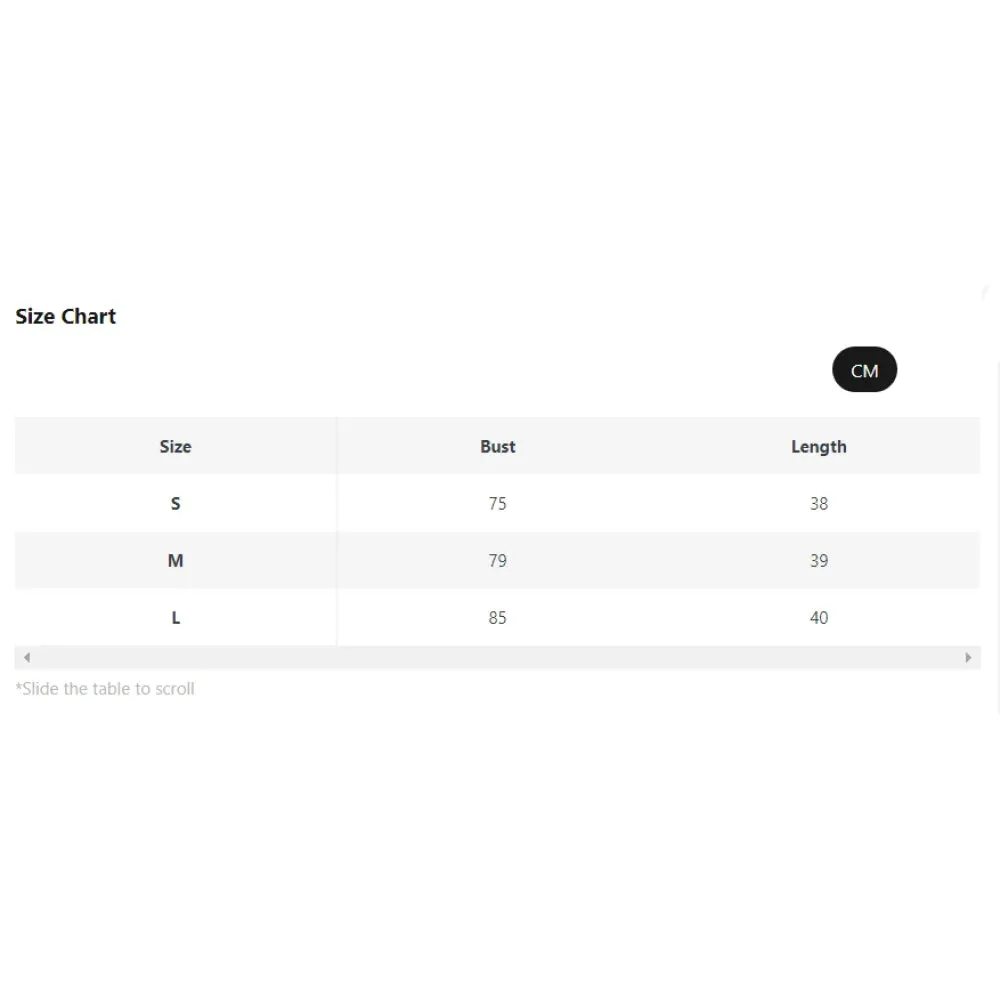Click the left scroll arrow under table
The width and height of the screenshot is (1000, 1000).
tap(27, 658)
